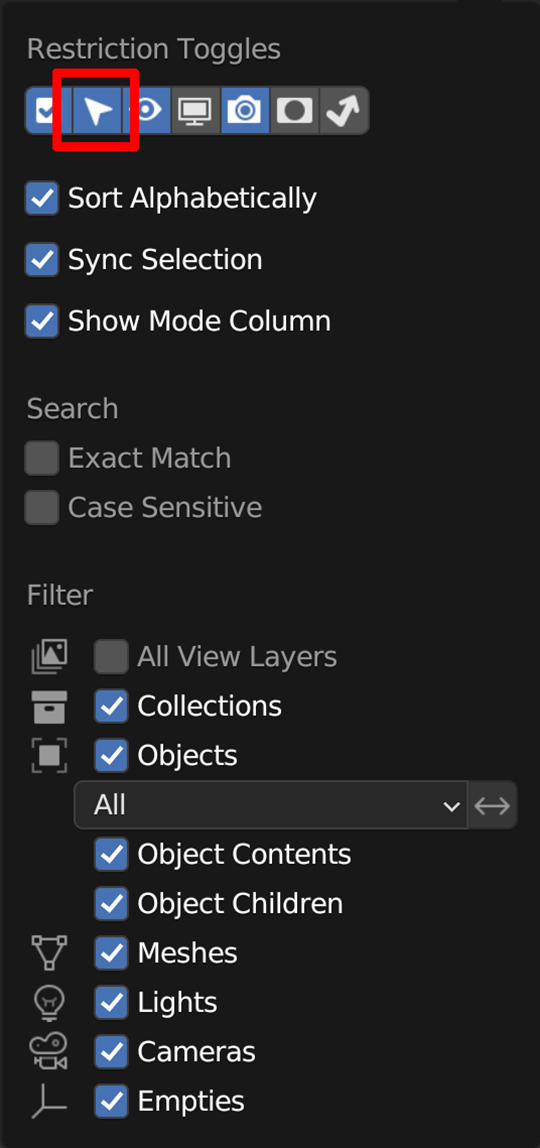This screenshot has height=1148, width=540.
Task: Toggle the Selectable arrow restriction icon
Action: click(x=97, y=111)
